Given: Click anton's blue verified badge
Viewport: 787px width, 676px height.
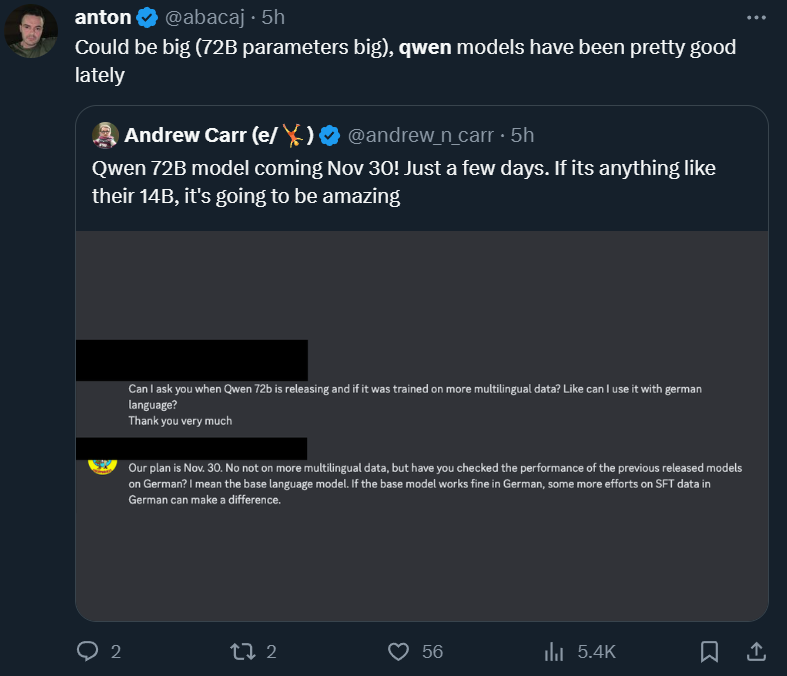Looking at the screenshot, I should (148, 18).
